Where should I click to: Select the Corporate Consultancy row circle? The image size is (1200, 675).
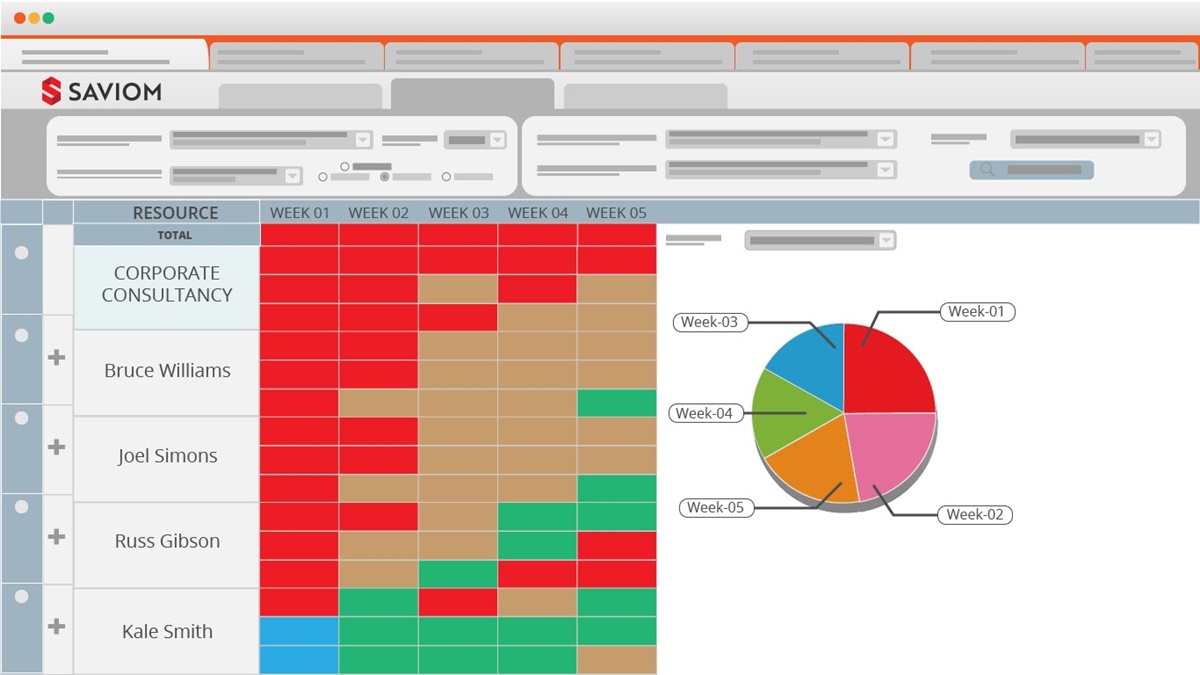click(22, 253)
